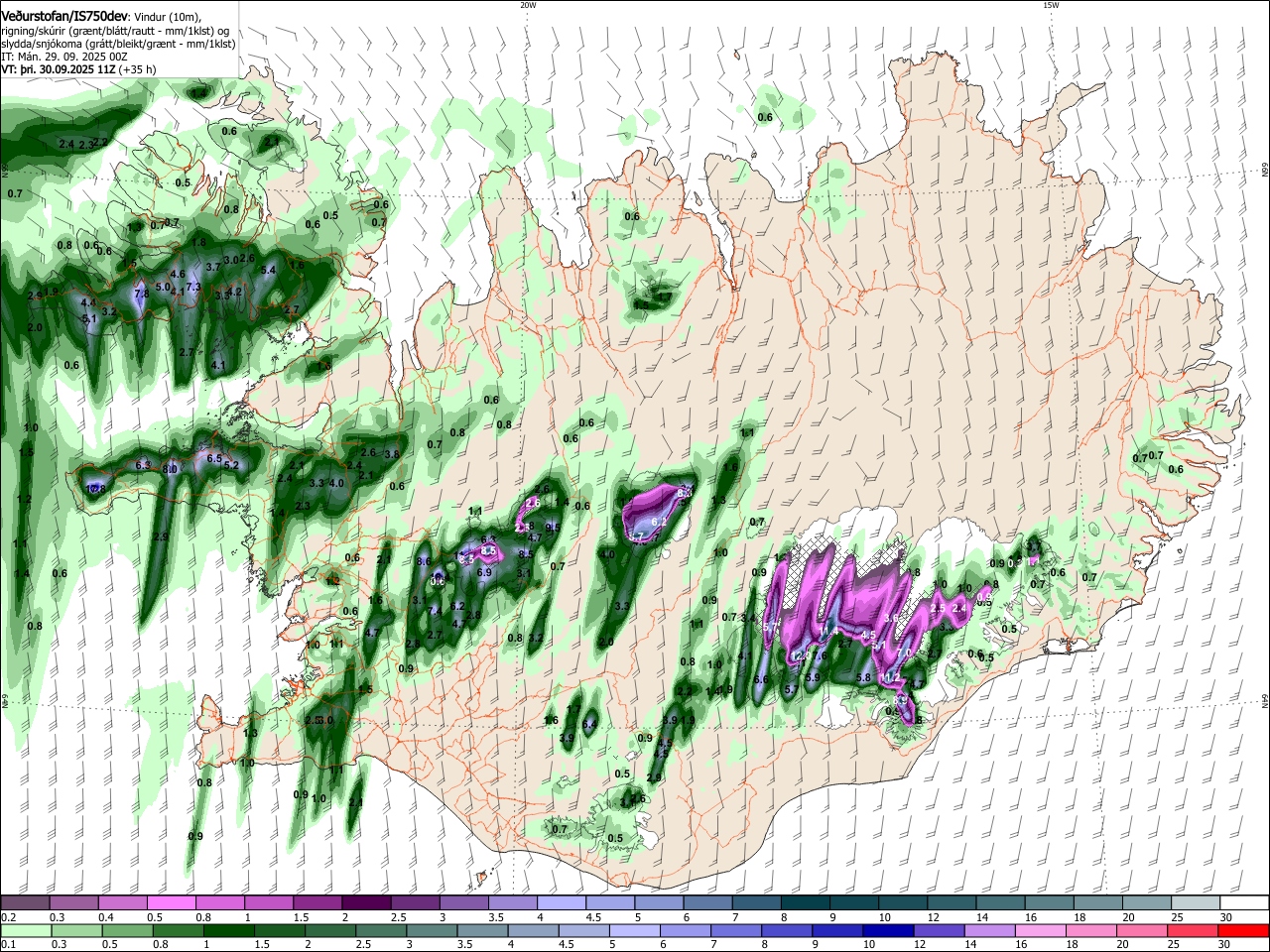Click the 'VT: þri. 30.09.2025 11Z (+35 h)' line
The image size is (1270, 952).
78,70
